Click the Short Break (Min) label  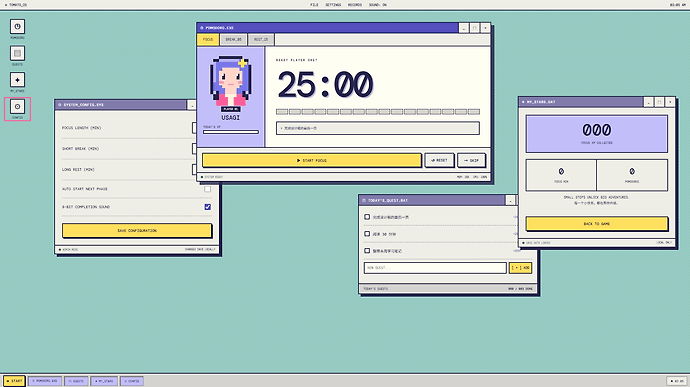click(81, 149)
